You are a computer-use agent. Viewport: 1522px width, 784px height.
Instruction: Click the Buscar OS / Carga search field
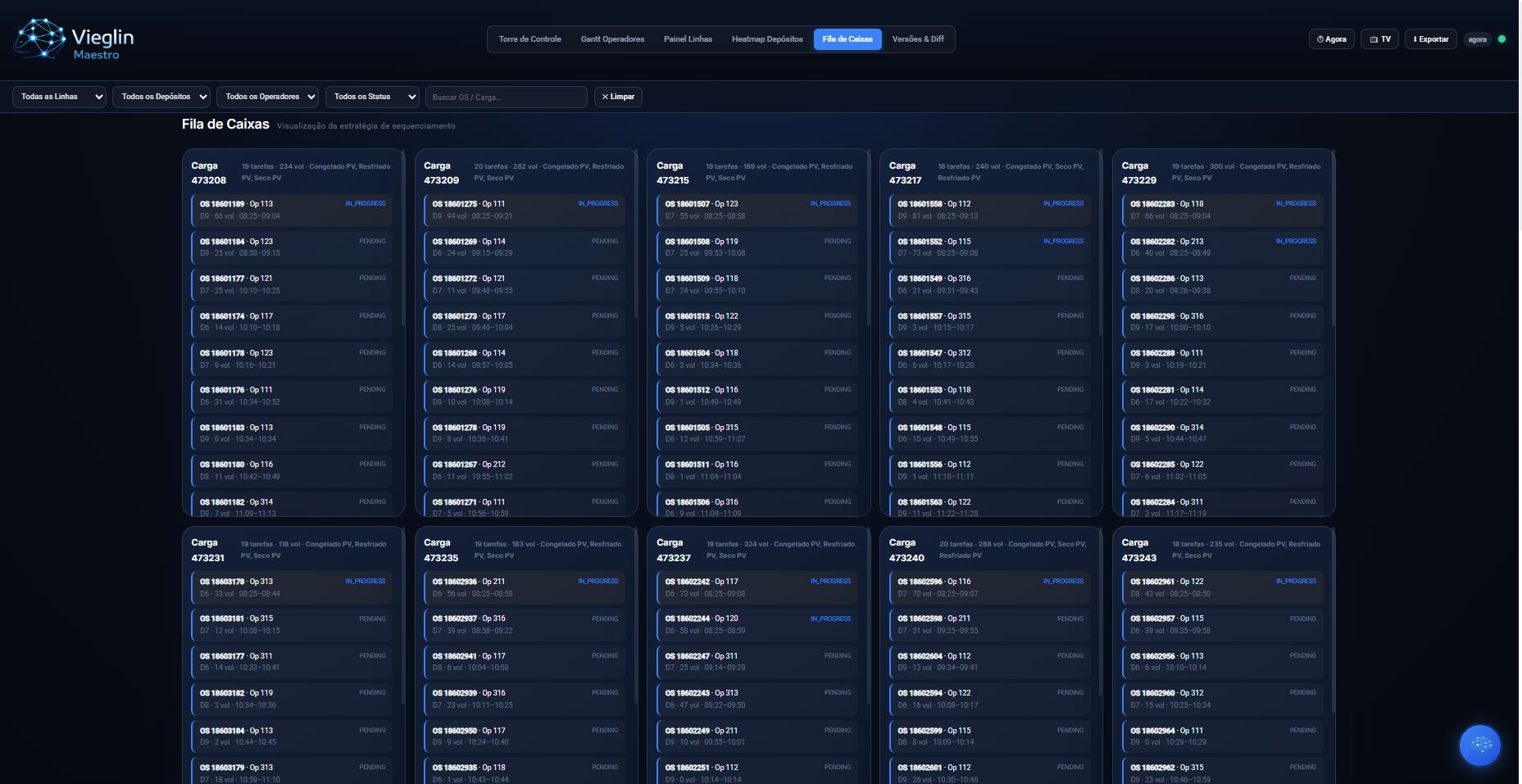click(506, 97)
